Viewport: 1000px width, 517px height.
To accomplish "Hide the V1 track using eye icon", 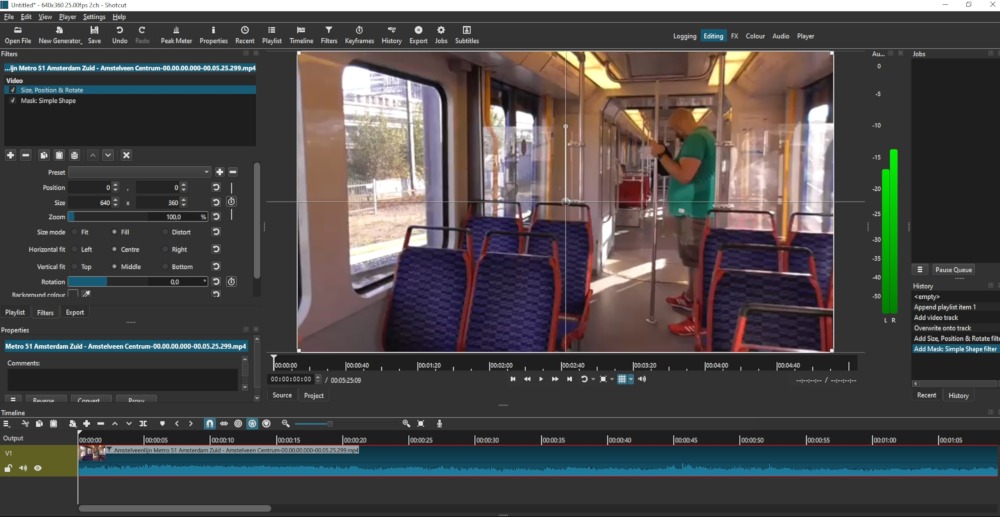I will (x=38, y=468).
